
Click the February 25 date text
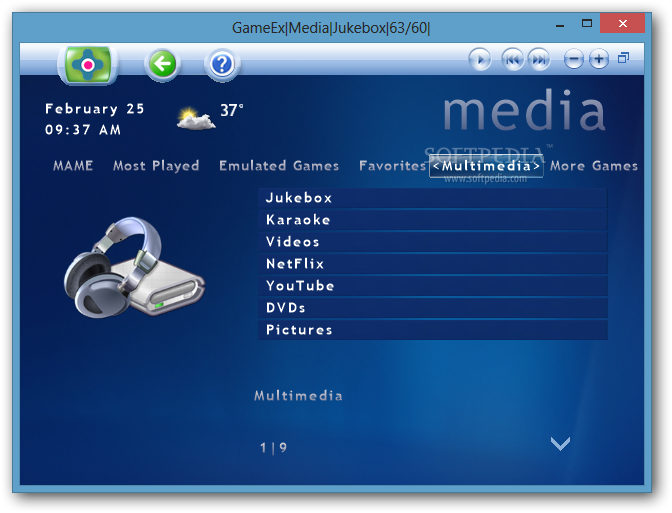[94, 109]
